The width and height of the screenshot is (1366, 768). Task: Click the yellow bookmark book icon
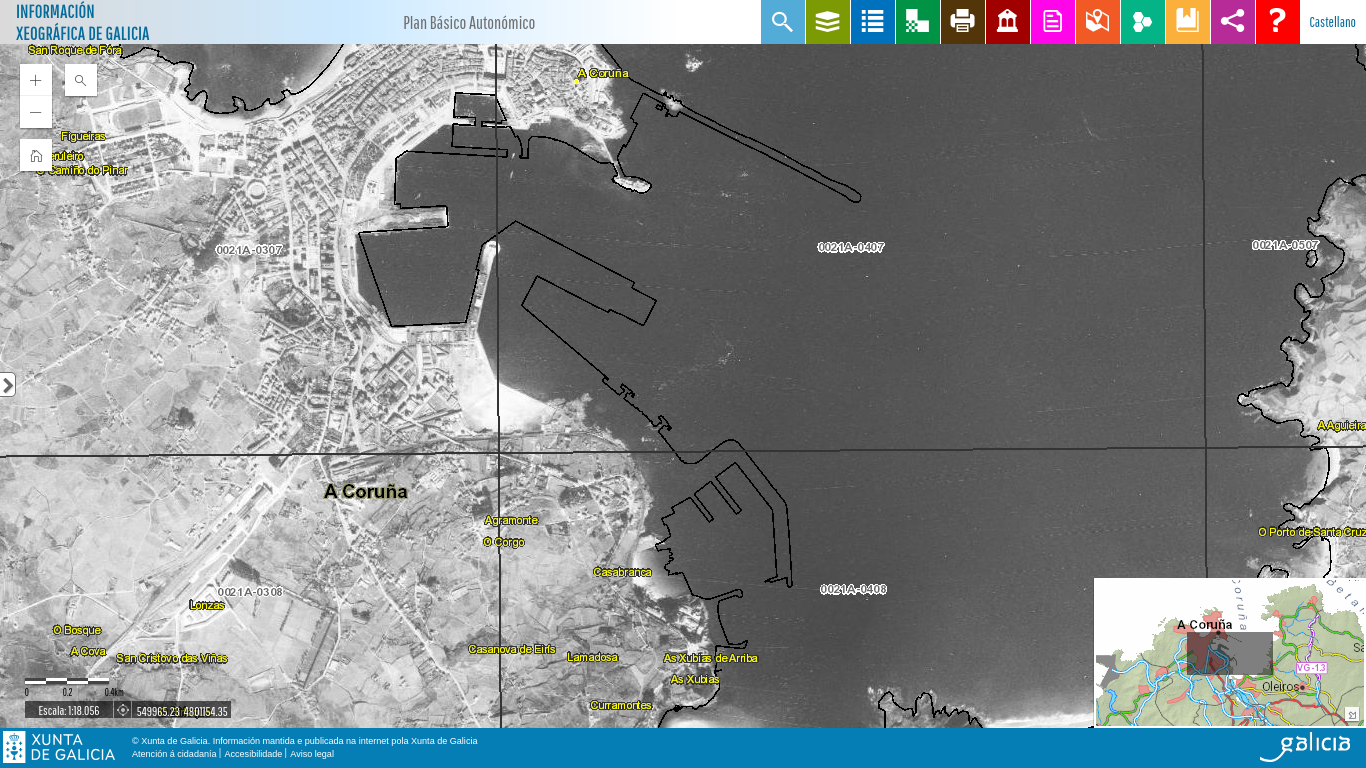[1188, 22]
